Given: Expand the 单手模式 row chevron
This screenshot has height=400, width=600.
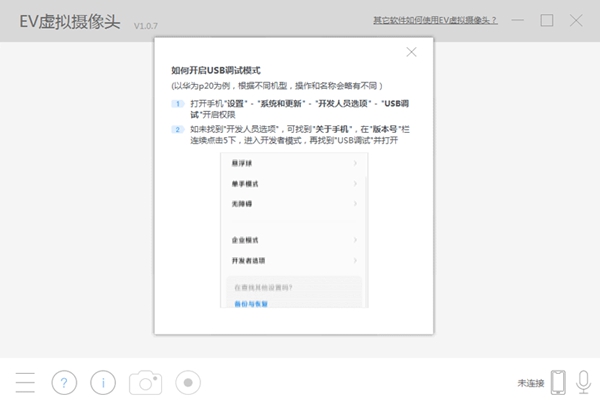Looking at the screenshot, I should (x=355, y=183).
